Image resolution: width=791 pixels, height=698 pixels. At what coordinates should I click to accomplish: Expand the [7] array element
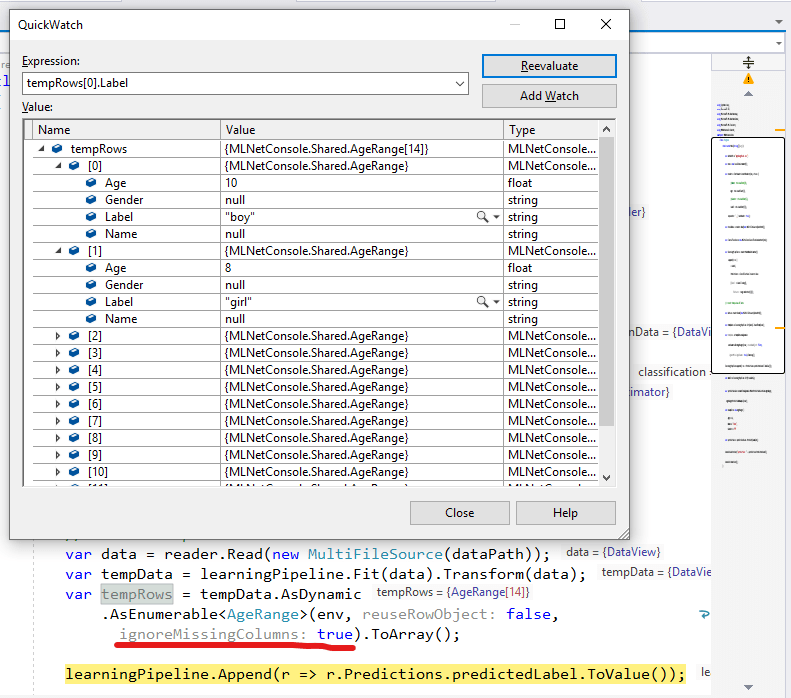[x=58, y=421]
